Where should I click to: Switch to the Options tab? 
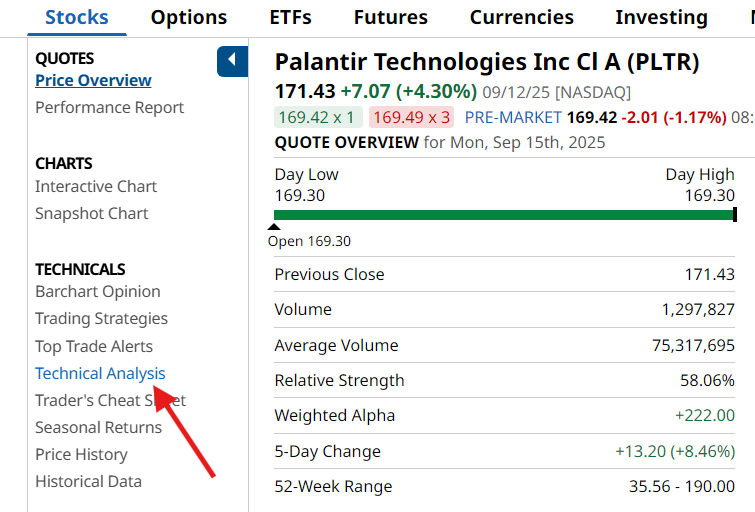click(x=189, y=17)
